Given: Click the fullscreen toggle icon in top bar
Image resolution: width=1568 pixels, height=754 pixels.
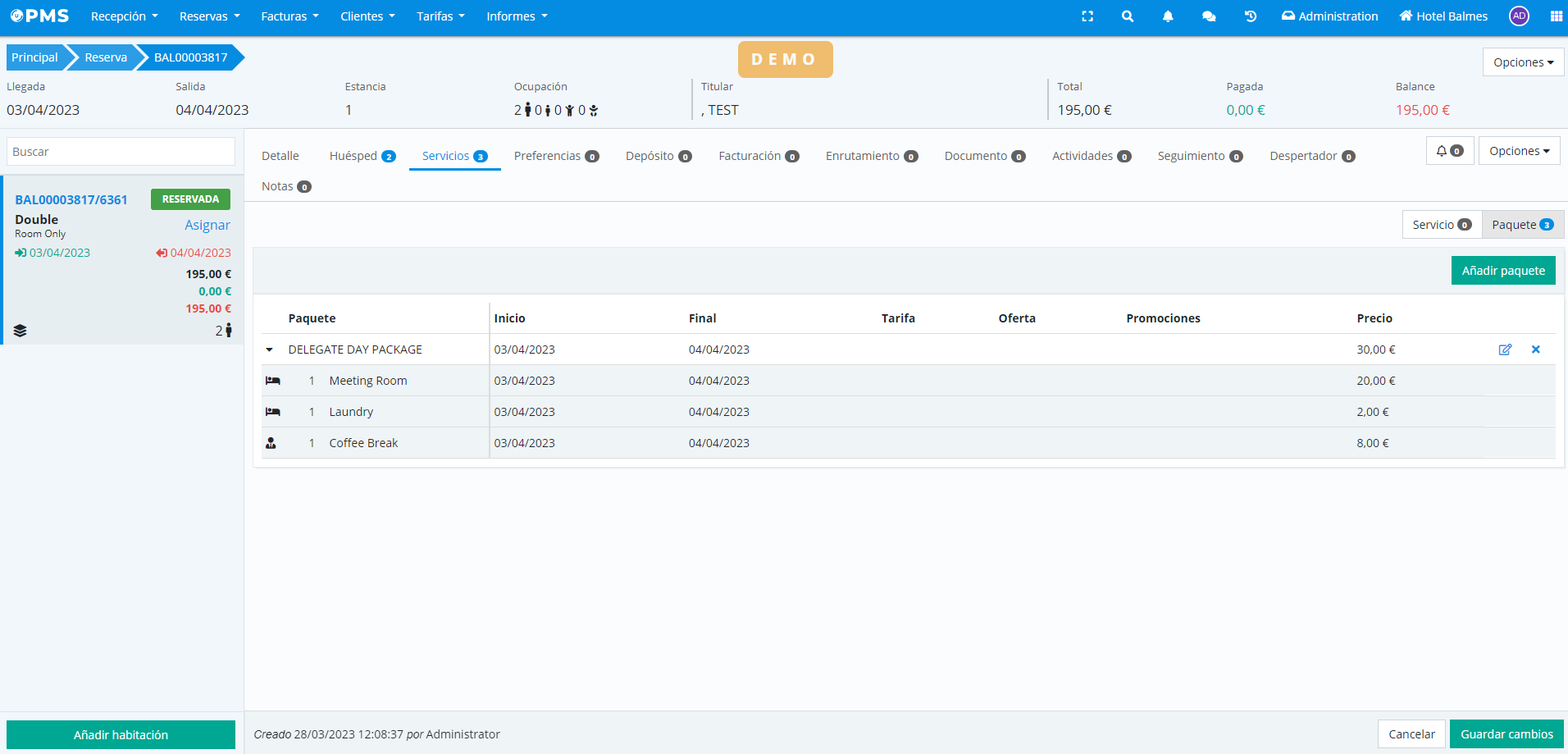Looking at the screenshot, I should click(x=1087, y=16).
